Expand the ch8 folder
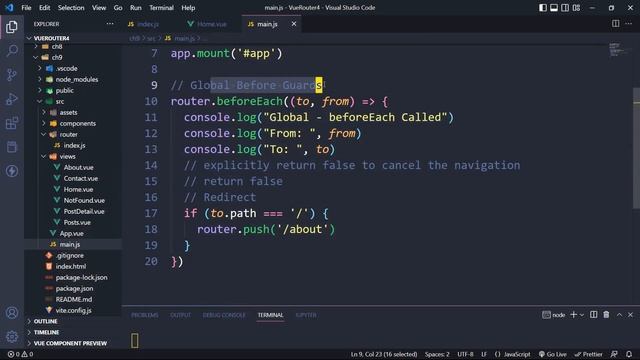640x360 pixels. click(x=73, y=47)
